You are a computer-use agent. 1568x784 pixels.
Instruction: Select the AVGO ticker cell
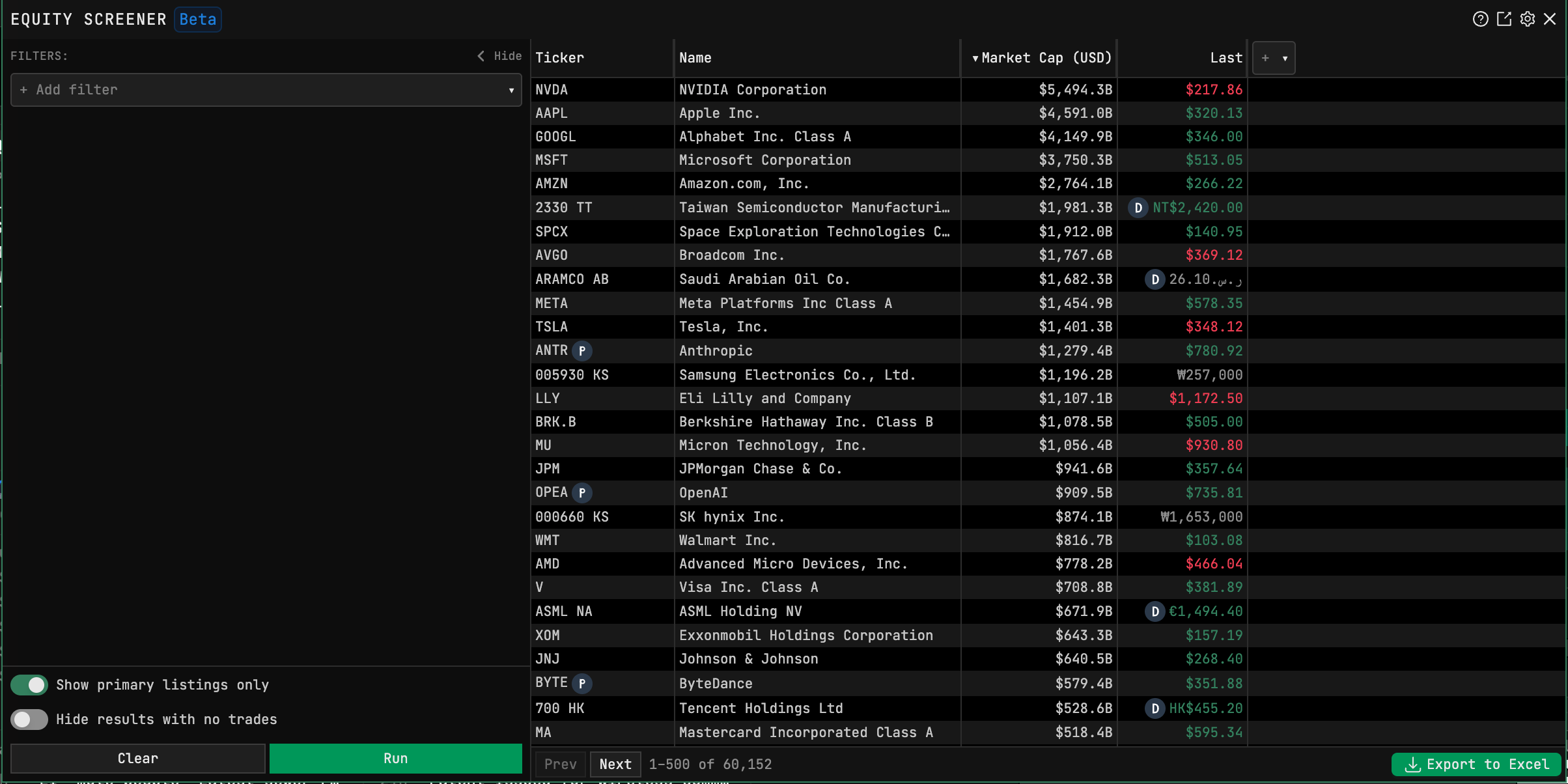pos(602,255)
